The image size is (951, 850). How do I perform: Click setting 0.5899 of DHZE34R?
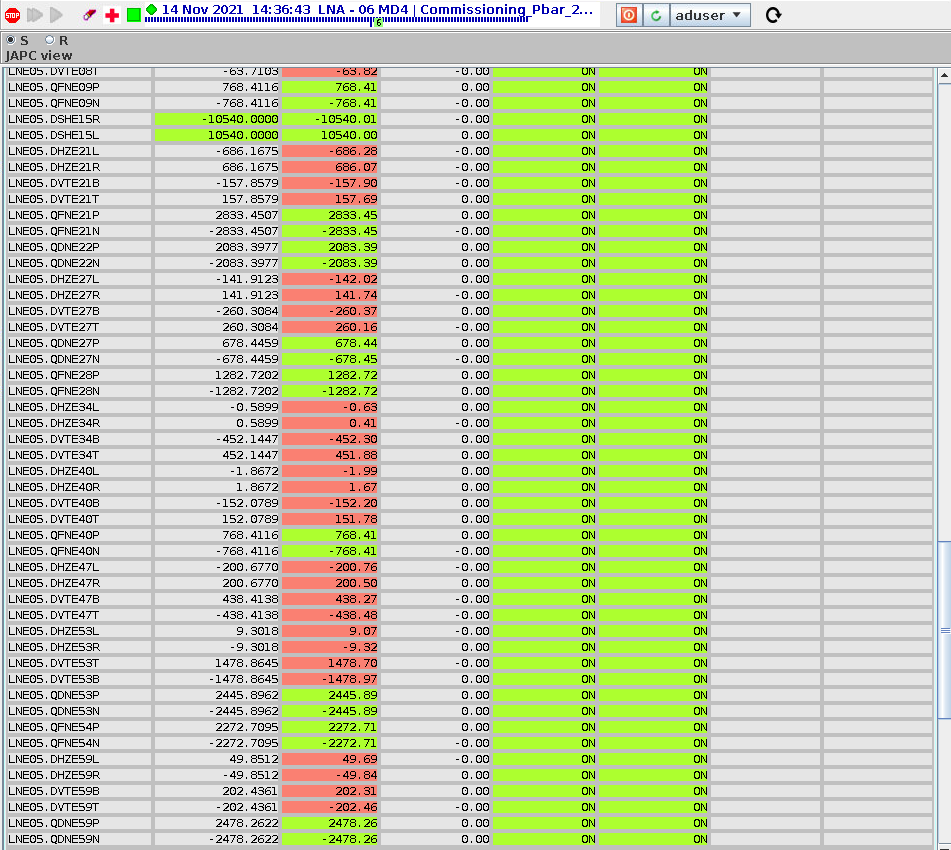217,423
